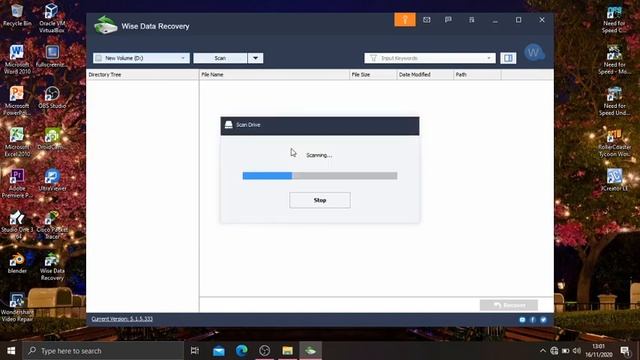Open the Current Version link
The height and width of the screenshot is (360, 640).
(122, 319)
